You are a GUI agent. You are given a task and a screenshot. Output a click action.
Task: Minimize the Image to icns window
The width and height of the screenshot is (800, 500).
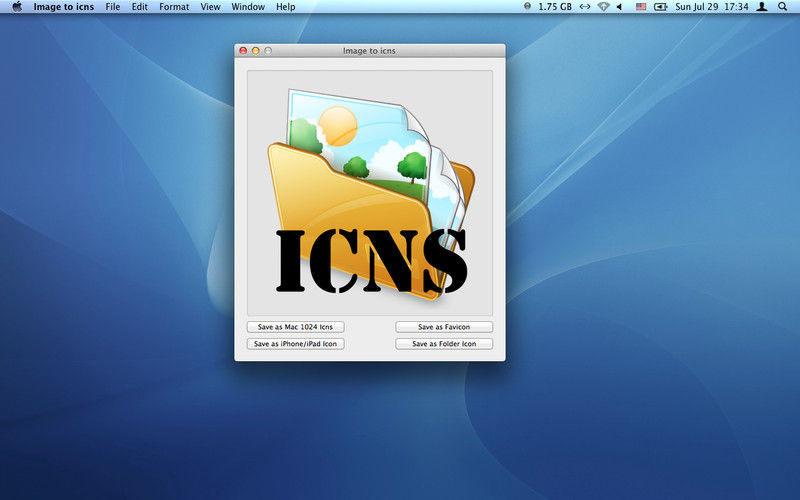click(x=256, y=51)
